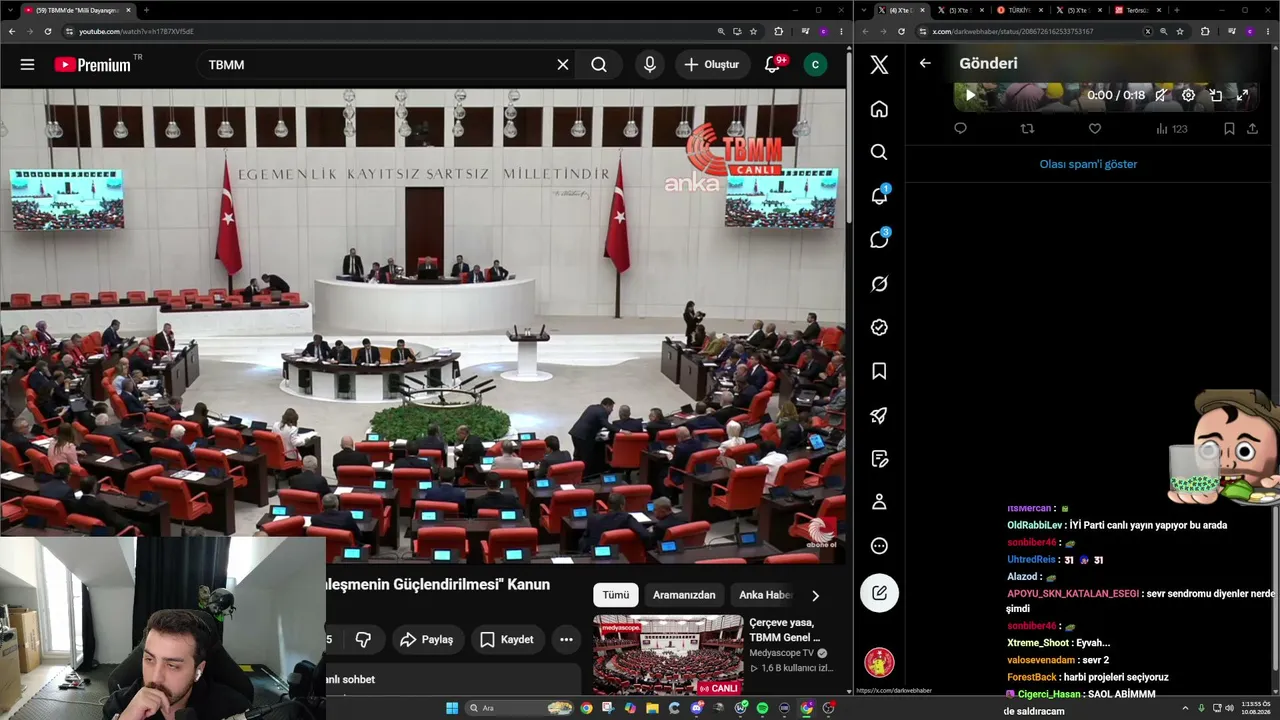Go back in the YouTube browser window
Image resolution: width=1280 pixels, height=720 pixels.
click(11, 31)
